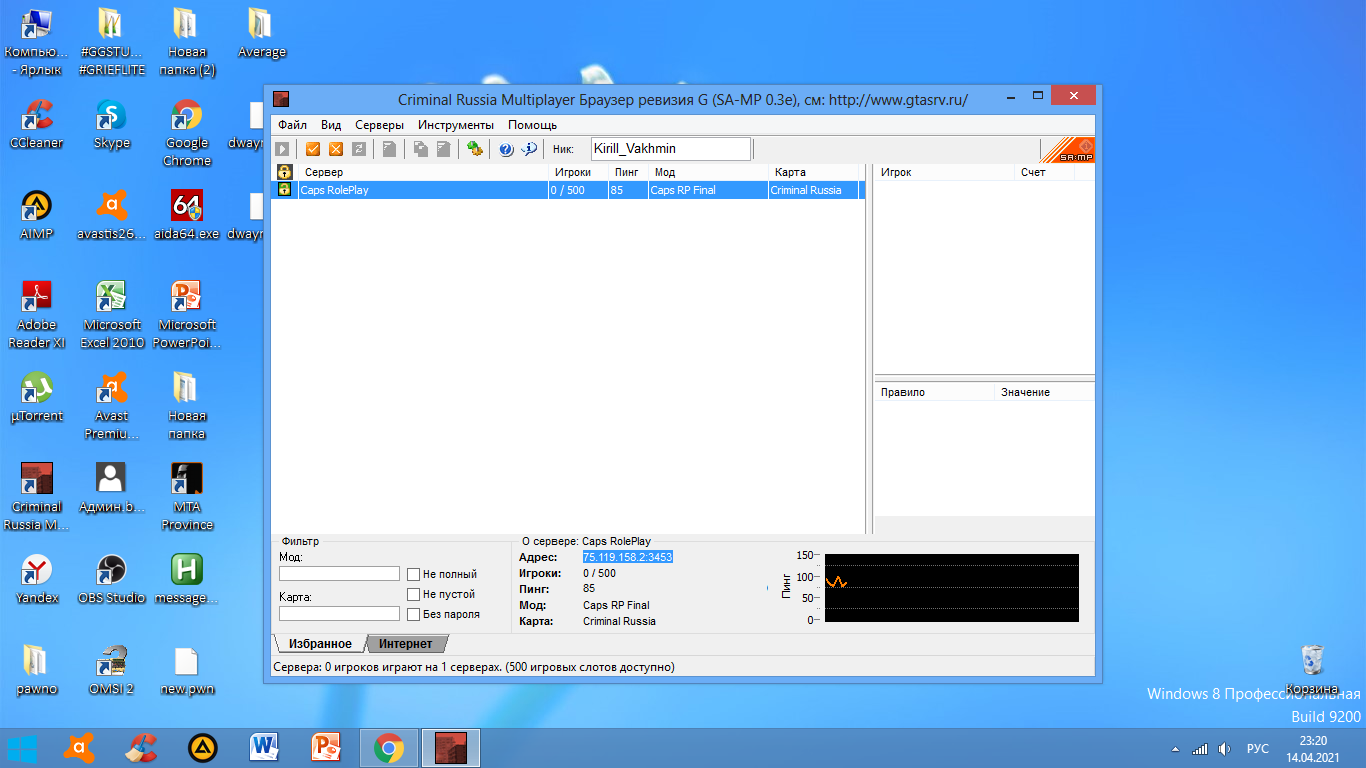This screenshot has width=1366, height=768.
Task: Enable the 'Не полный' filter checkbox
Action: pos(413,574)
